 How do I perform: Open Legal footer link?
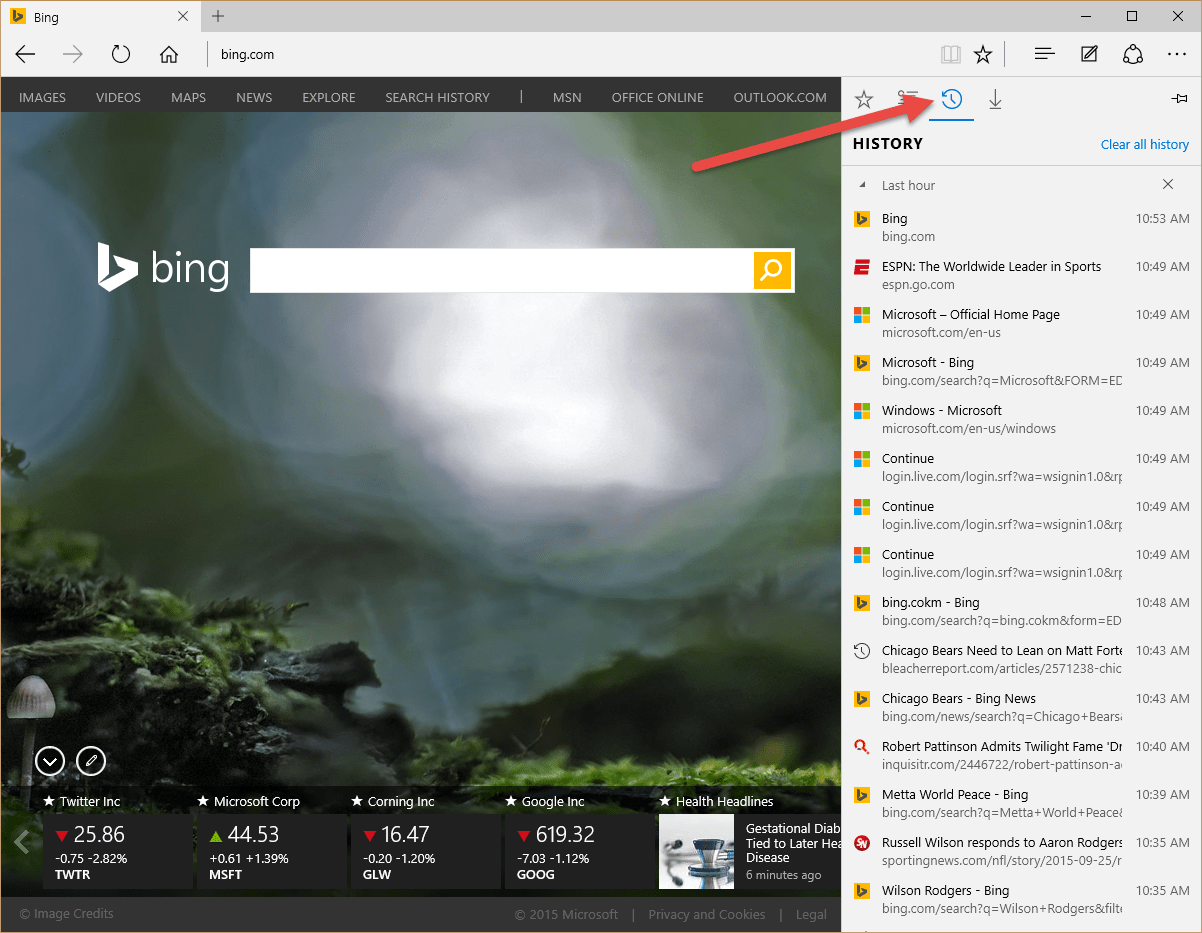coord(811,914)
